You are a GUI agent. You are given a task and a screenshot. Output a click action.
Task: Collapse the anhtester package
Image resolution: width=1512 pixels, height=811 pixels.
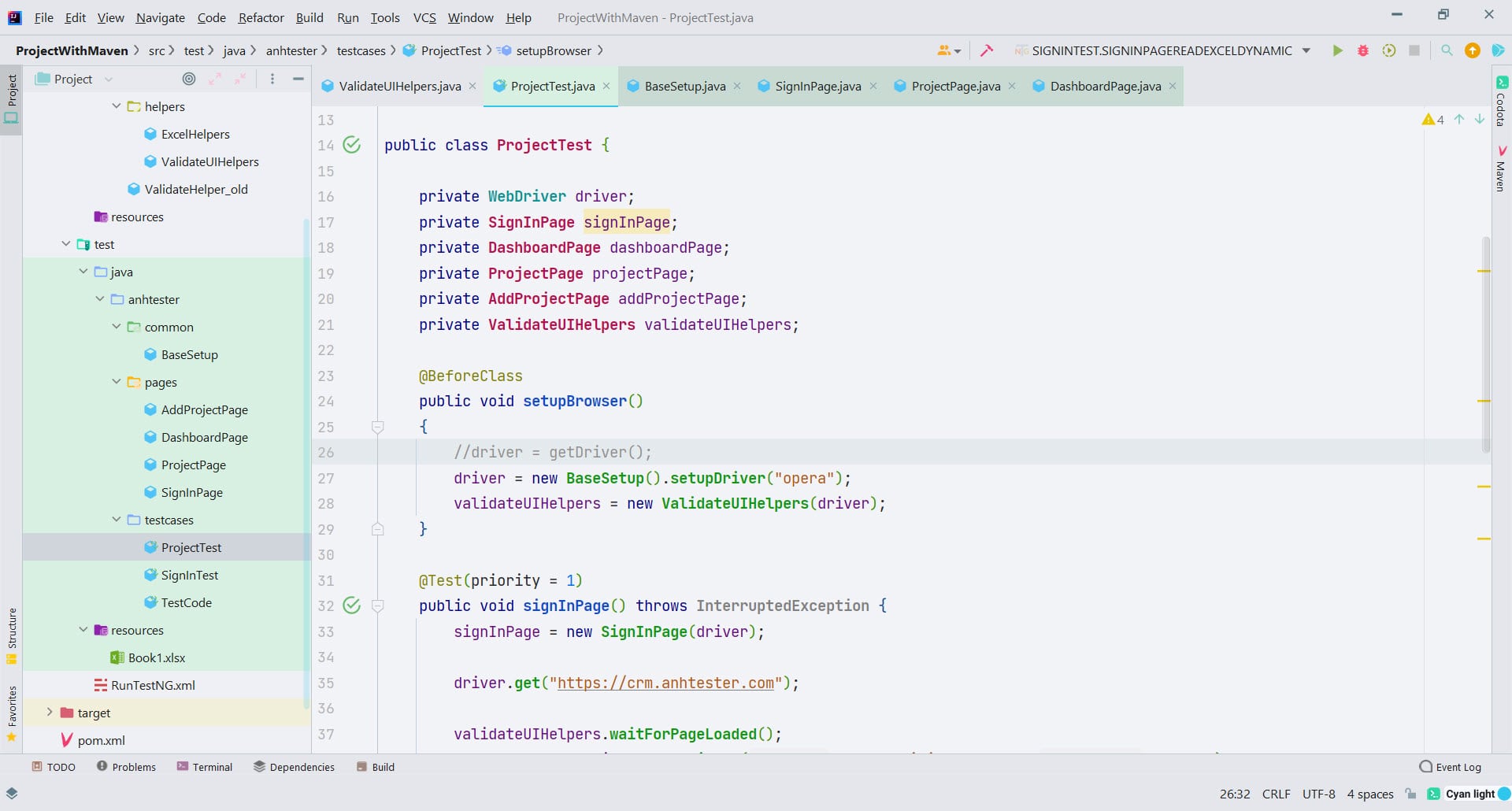[100, 299]
